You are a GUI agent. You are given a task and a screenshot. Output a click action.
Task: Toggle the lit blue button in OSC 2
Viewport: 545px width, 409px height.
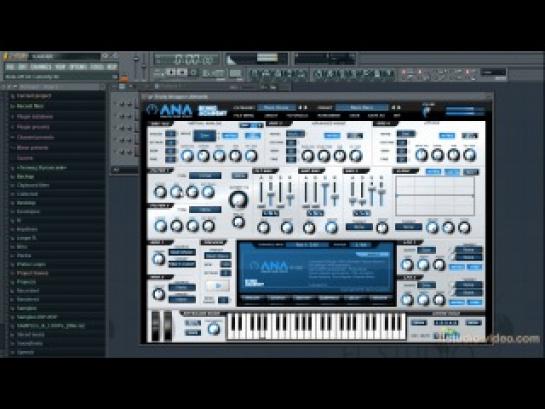pos(332,136)
